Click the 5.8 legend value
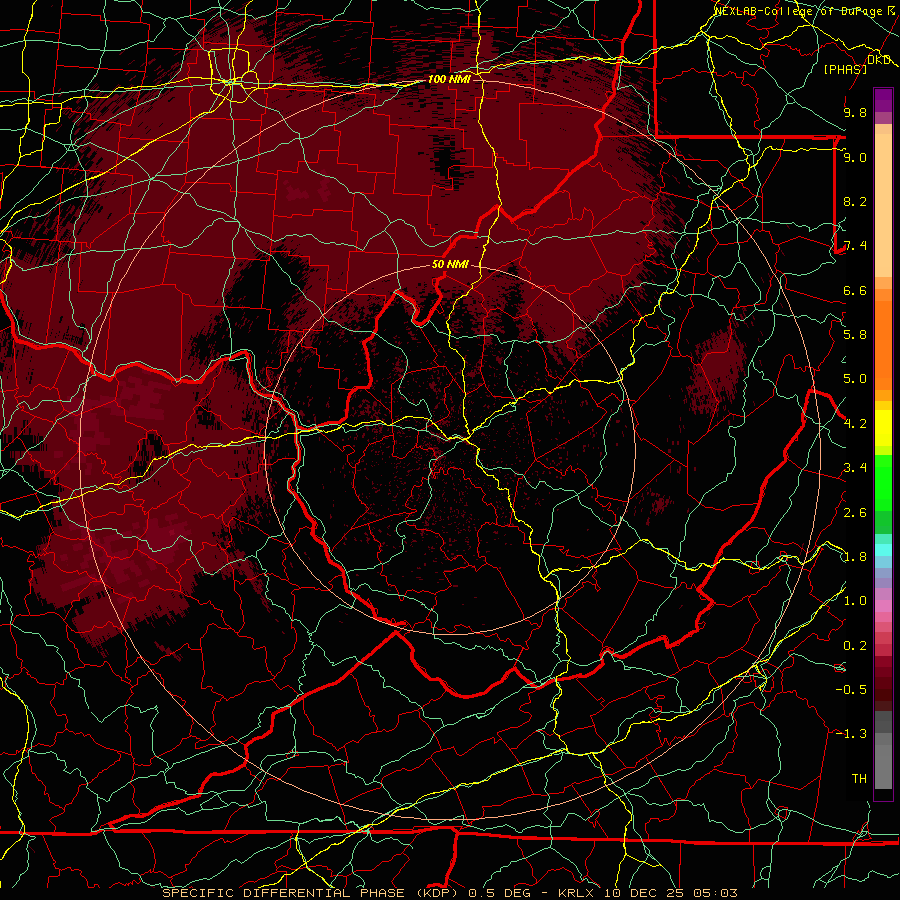Screen dimensions: 900x900 tap(855, 335)
